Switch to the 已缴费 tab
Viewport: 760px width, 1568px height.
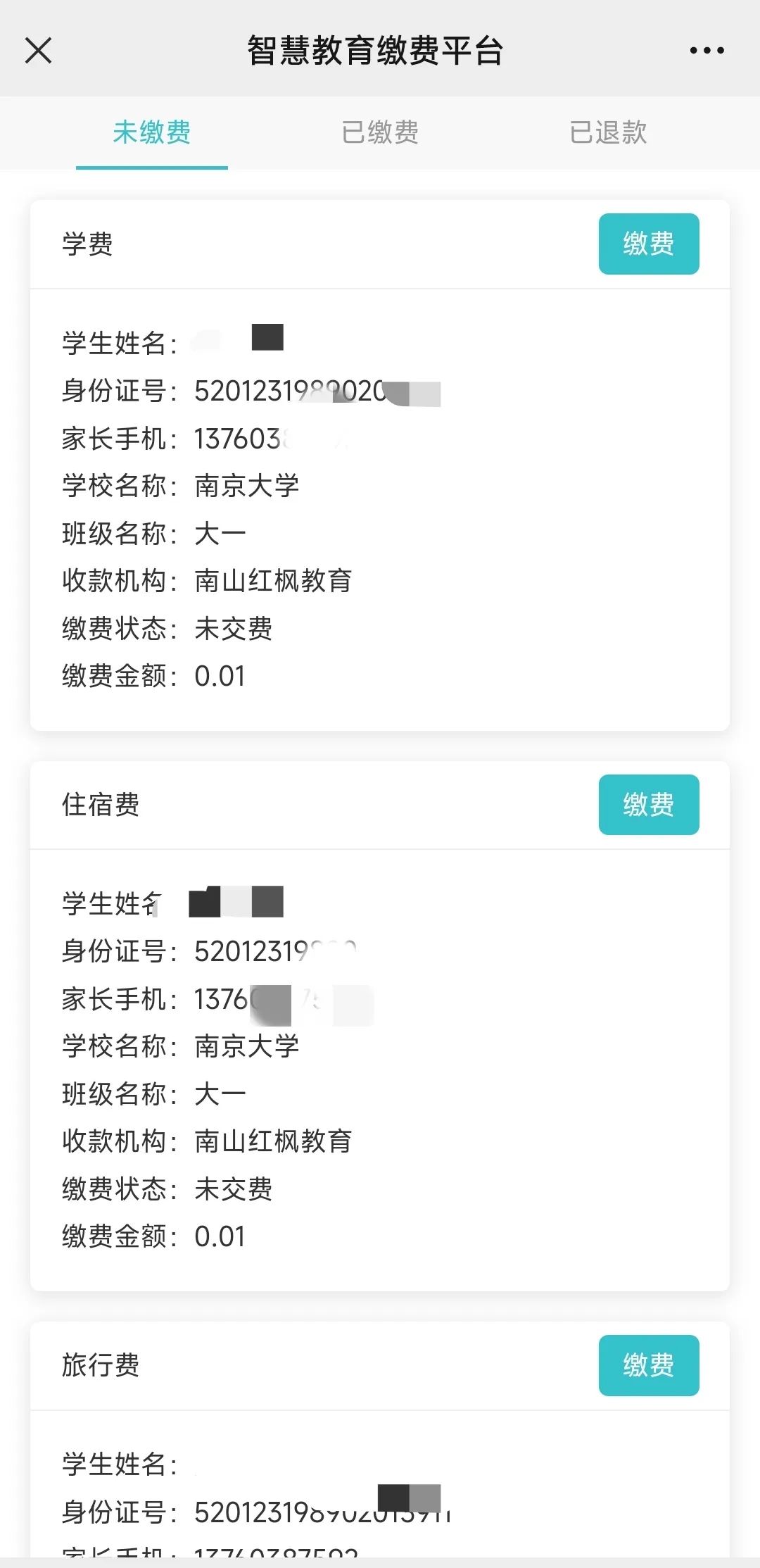(380, 132)
